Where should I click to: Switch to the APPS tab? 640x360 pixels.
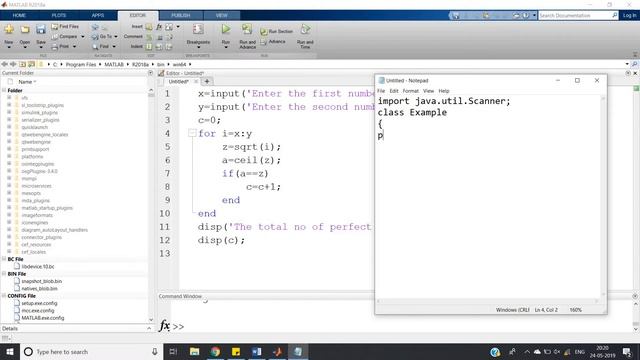pyautogui.click(x=98, y=15)
